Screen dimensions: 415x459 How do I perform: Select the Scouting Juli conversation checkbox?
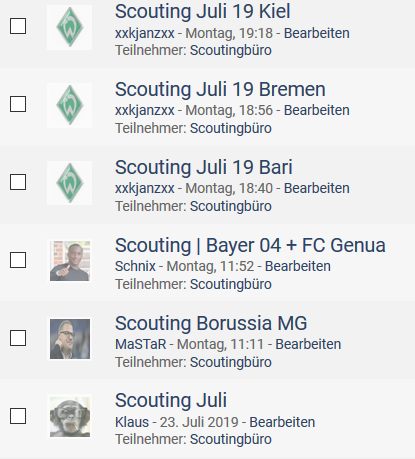click(x=18, y=416)
